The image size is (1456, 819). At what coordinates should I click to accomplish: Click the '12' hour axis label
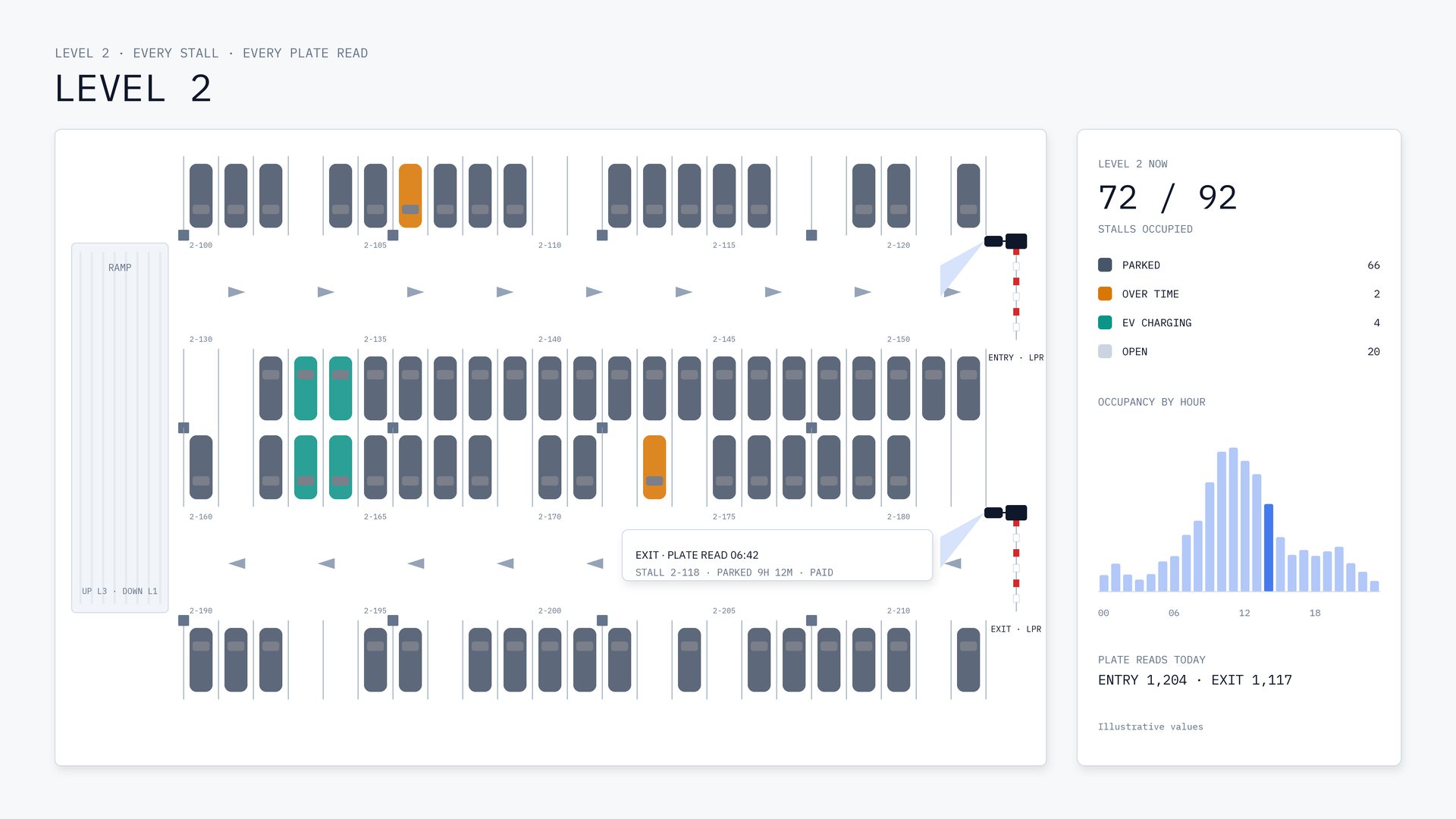[1244, 613]
